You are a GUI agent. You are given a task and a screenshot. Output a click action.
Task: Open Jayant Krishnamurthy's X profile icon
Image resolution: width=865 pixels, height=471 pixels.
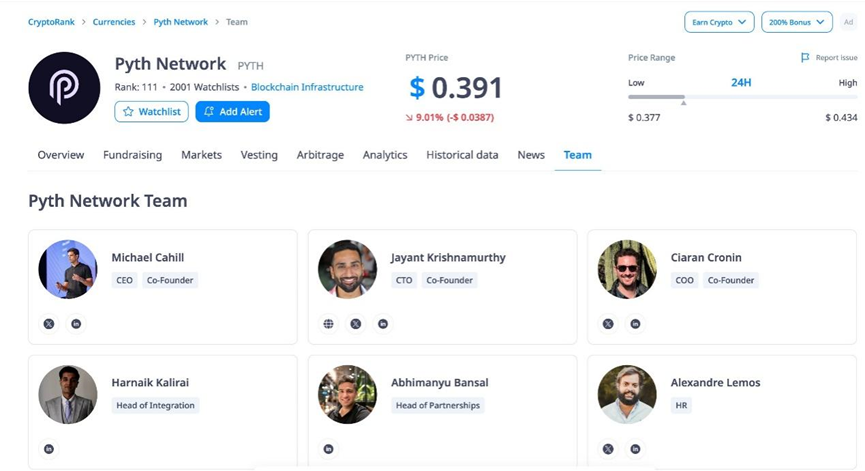point(356,324)
